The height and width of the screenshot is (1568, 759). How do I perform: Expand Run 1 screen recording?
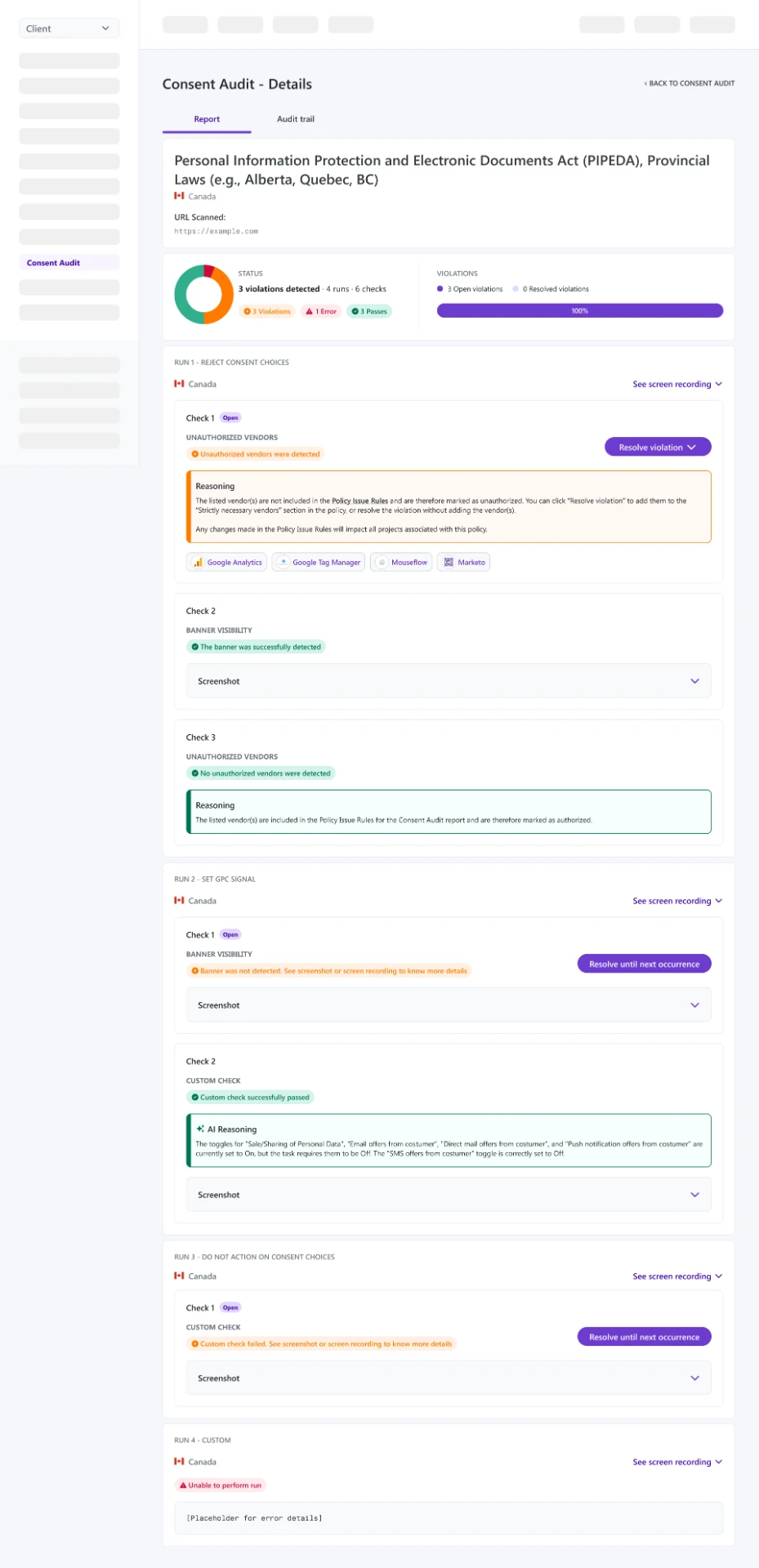point(677,385)
